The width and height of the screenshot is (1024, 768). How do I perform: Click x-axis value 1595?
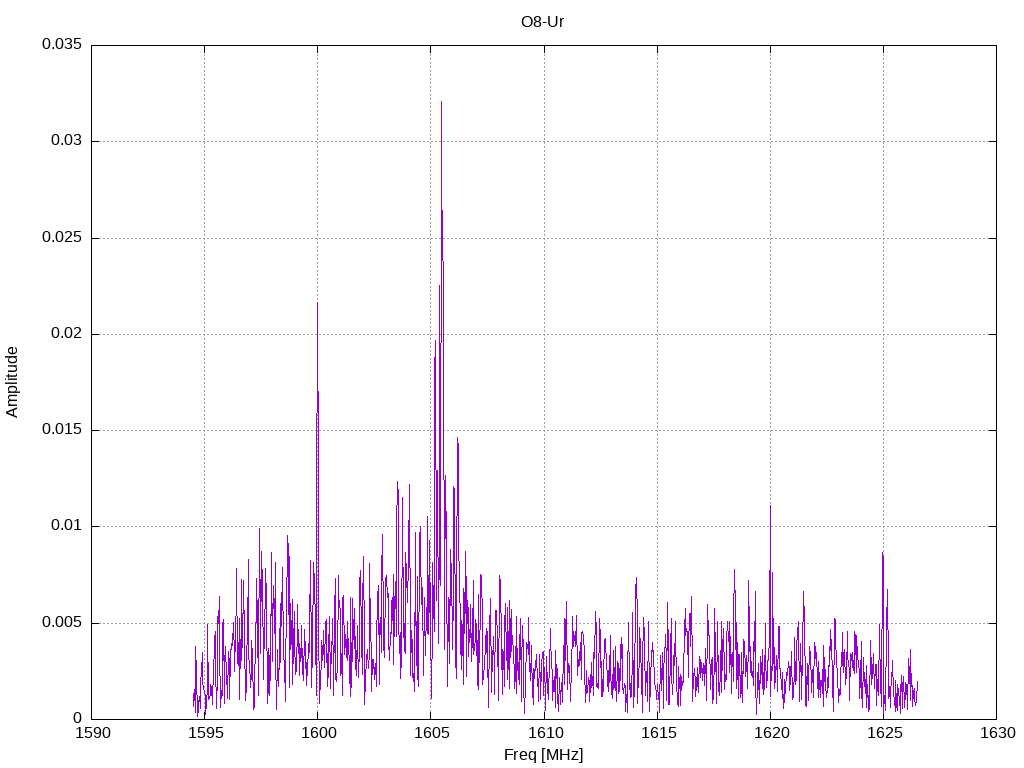pos(206,733)
